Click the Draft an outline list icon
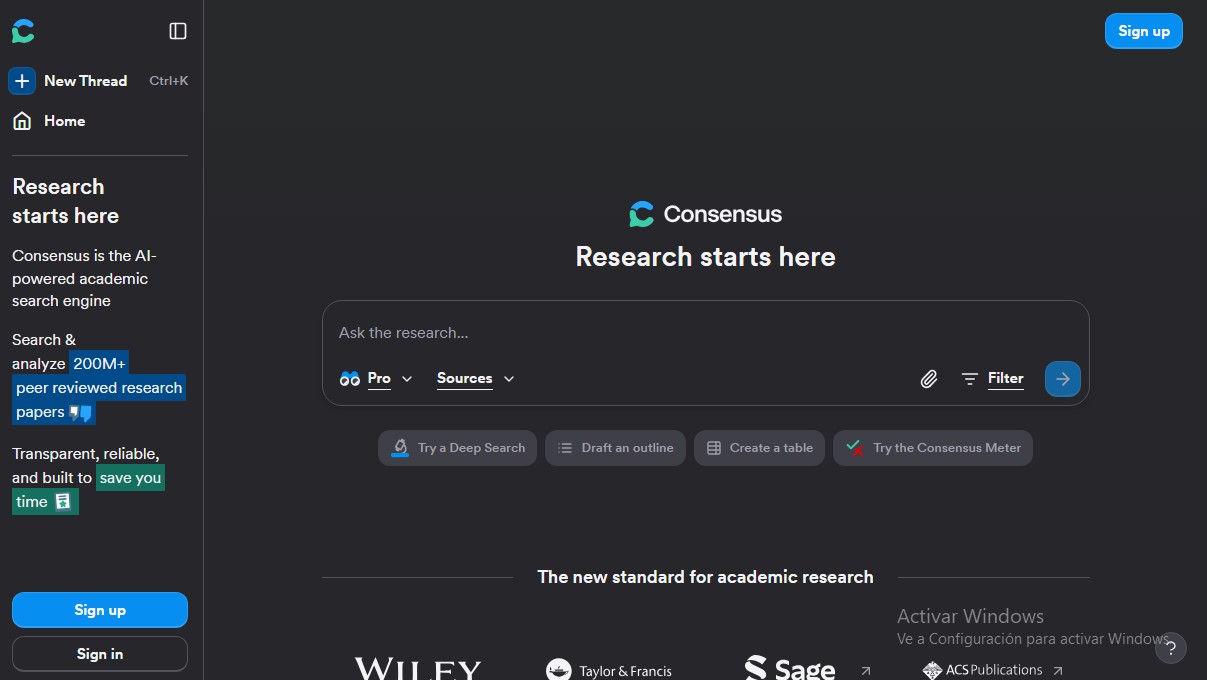Screen dimensions: 1207x680 click(567, 447)
